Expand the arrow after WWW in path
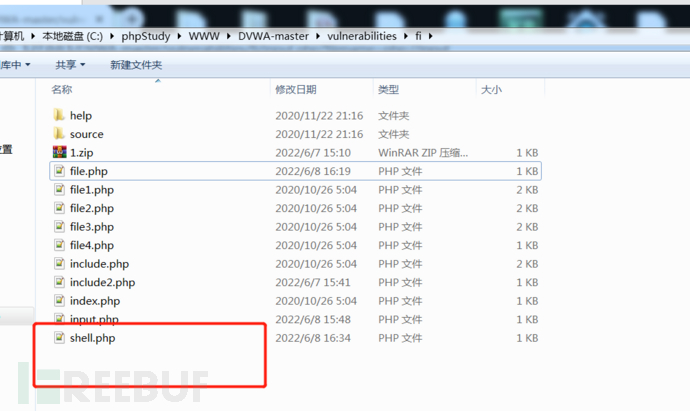Viewport: 690px width, 411px height. pyautogui.click(x=228, y=36)
